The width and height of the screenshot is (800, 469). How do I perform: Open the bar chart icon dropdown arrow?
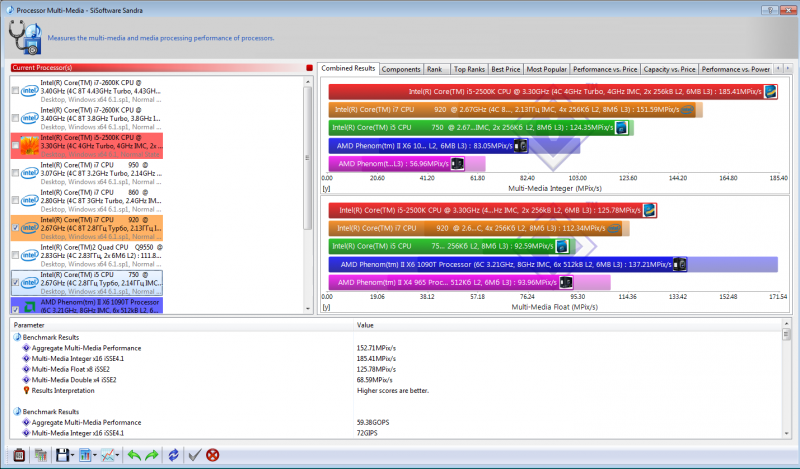pos(94,455)
